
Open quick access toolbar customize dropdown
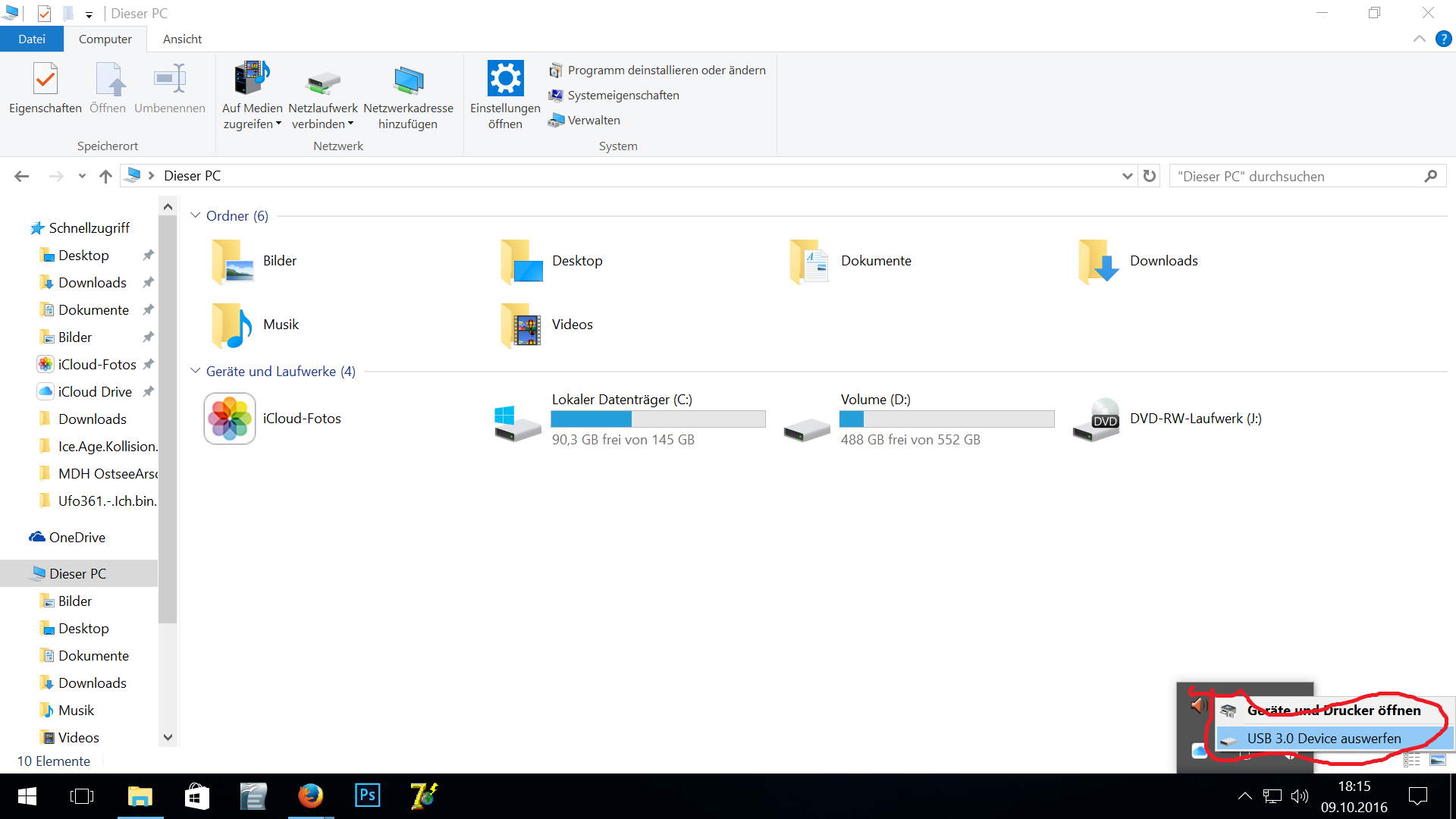tap(89, 14)
